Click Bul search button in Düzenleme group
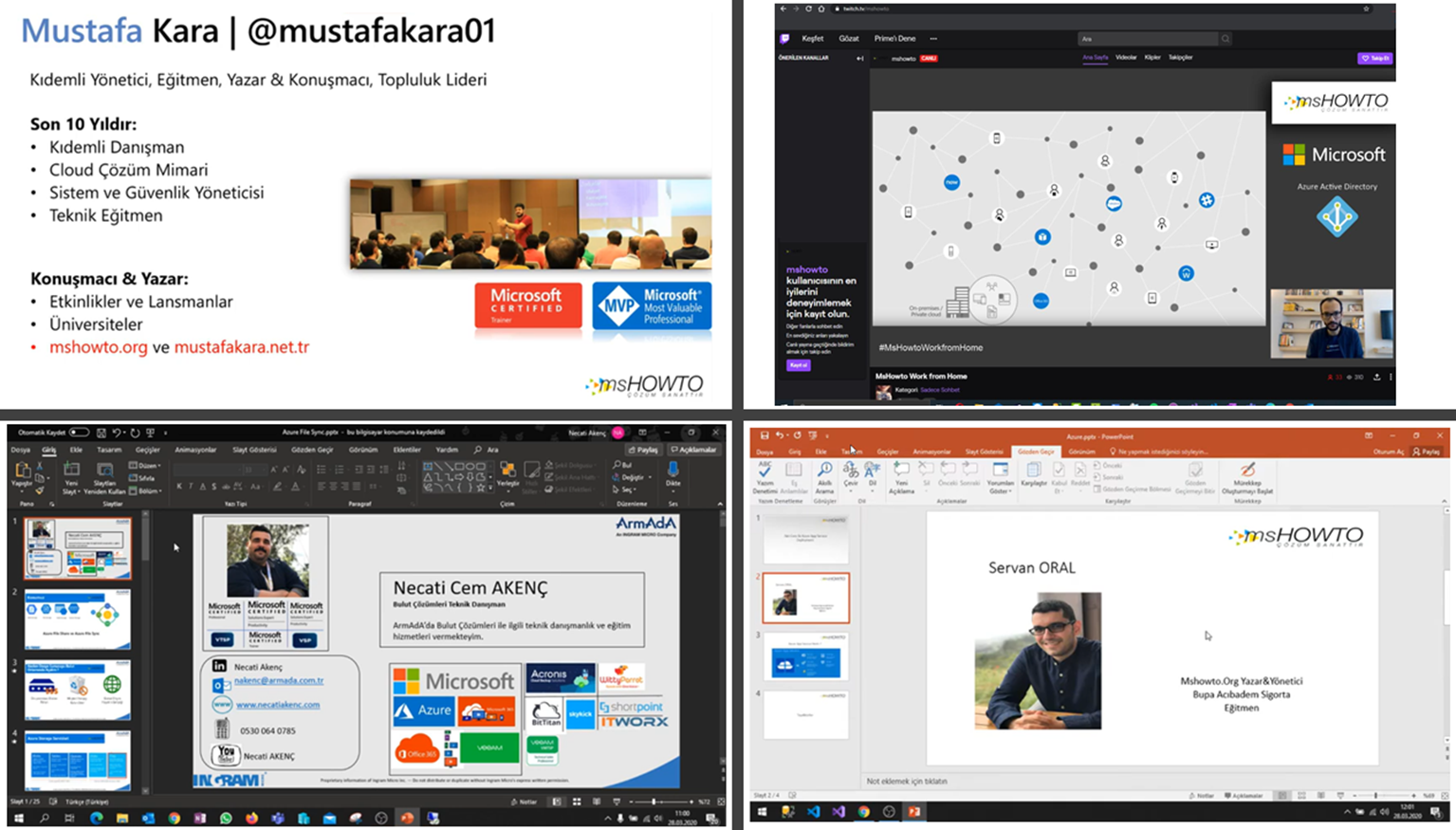Viewport: 1456px width, 830px height. [623, 466]
